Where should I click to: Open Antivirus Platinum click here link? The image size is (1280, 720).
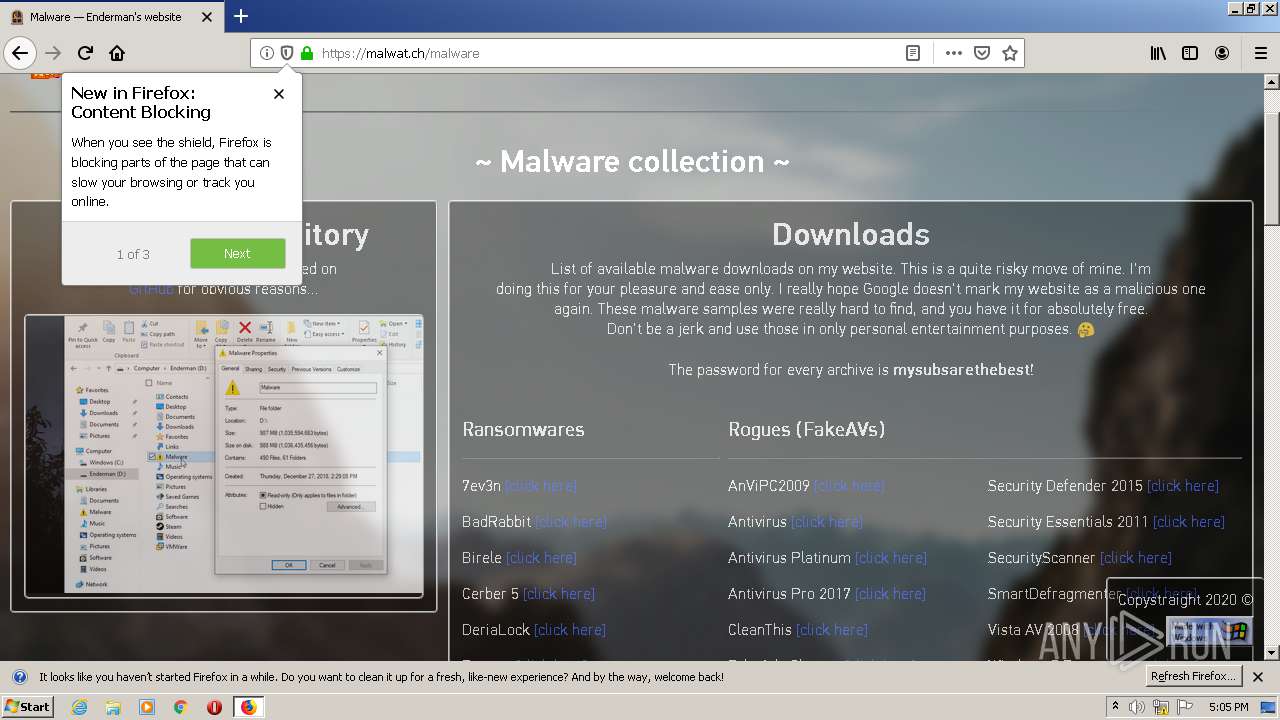pyautogui.click(x=891, y=558)
